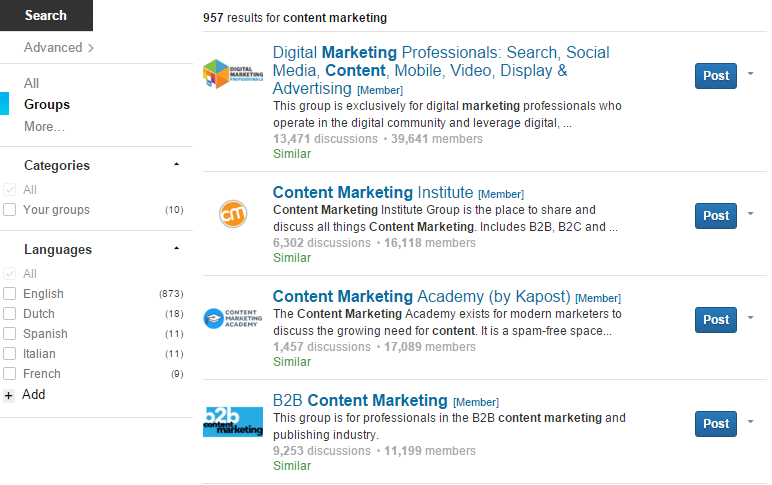Click the chevron next to Advanced

tap(91, 48)
